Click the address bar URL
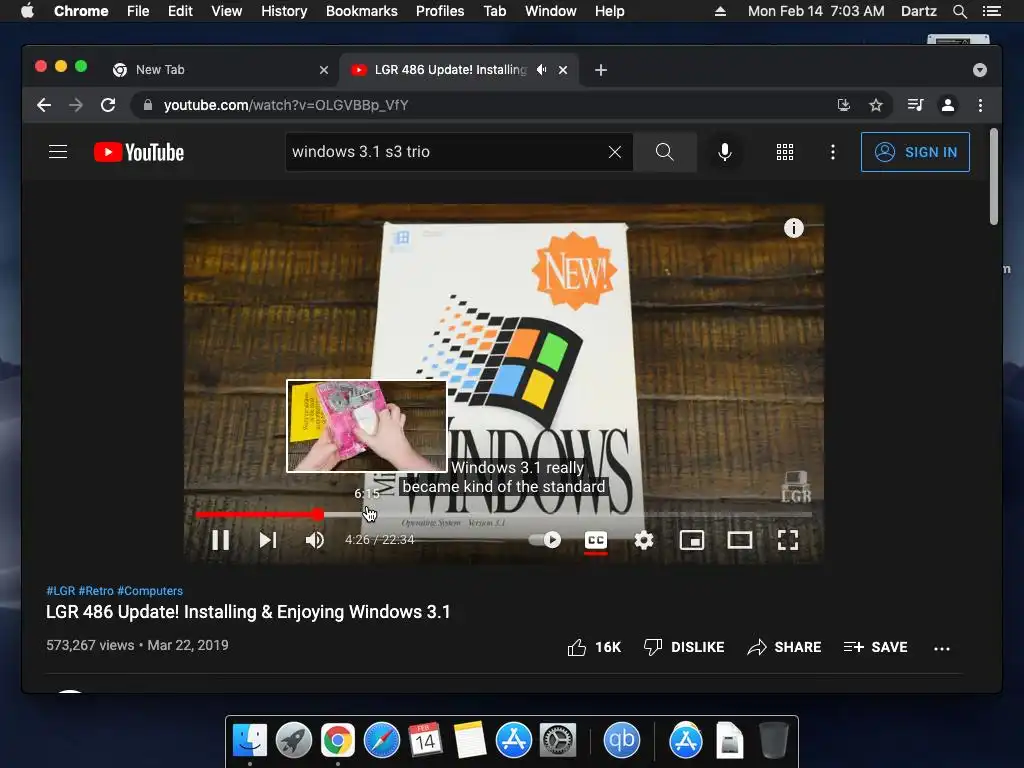 [x=286, y=105]
